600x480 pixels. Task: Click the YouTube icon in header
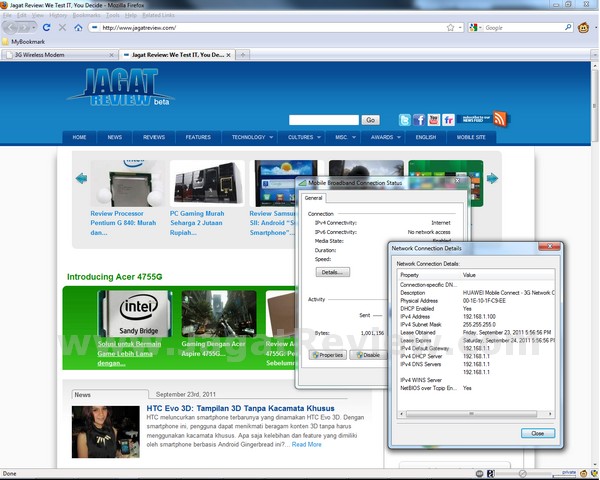click(434, 120)
